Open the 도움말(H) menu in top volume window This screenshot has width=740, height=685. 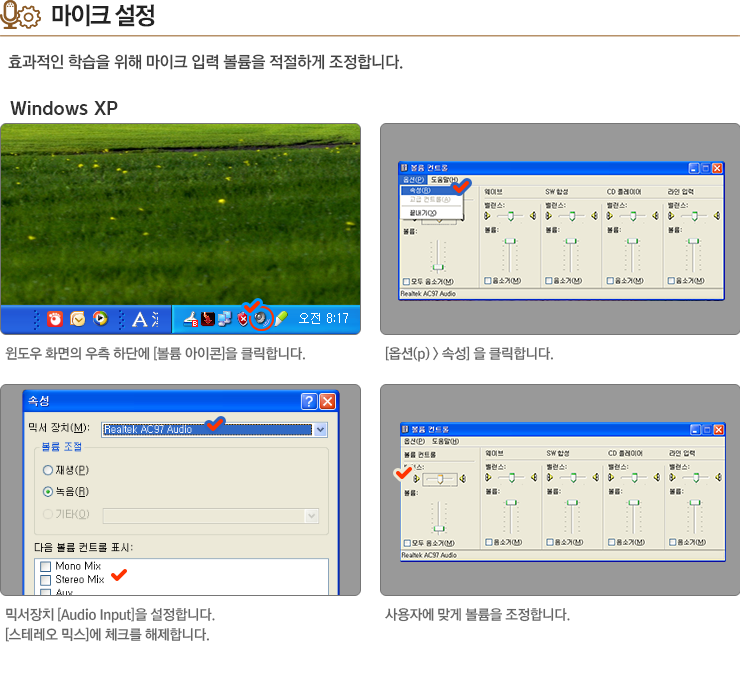tap(443, 179)
